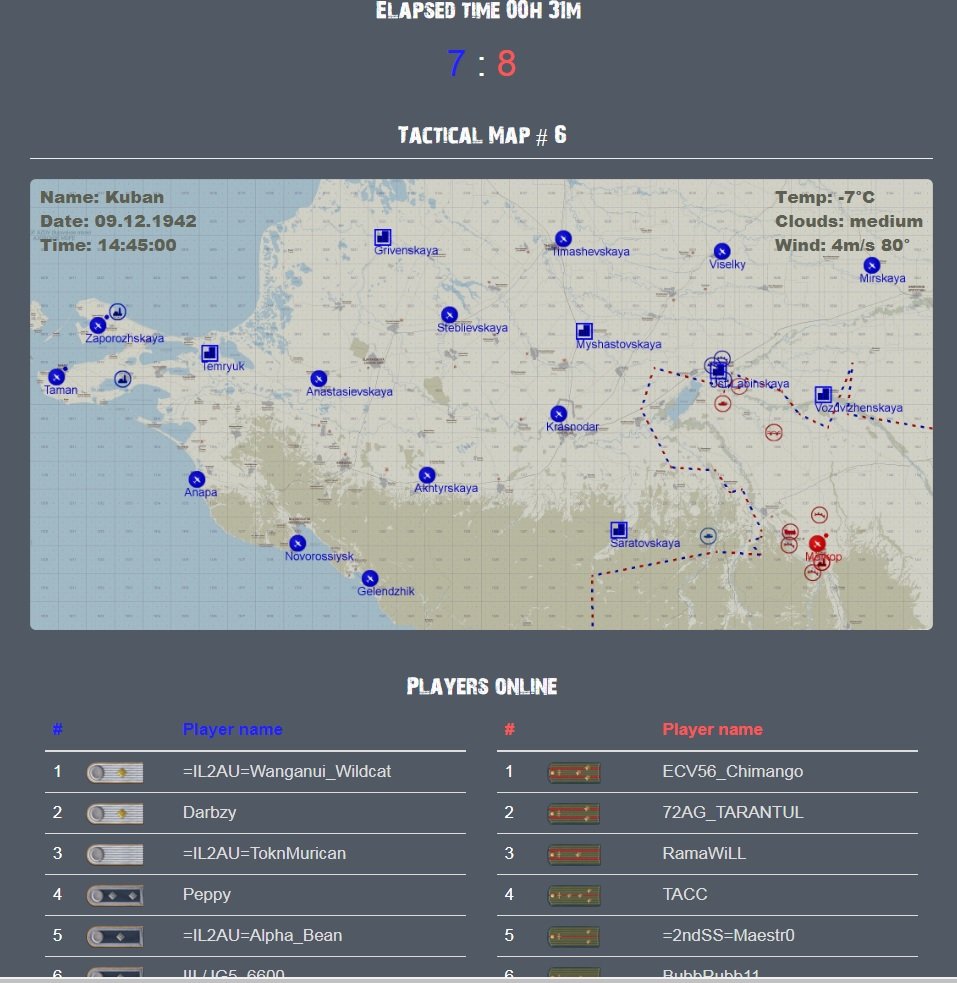Screen dimensions: 957x983
Task: Click the rank insignia beside RamaWiLL
Action: (x=574, y=854)
